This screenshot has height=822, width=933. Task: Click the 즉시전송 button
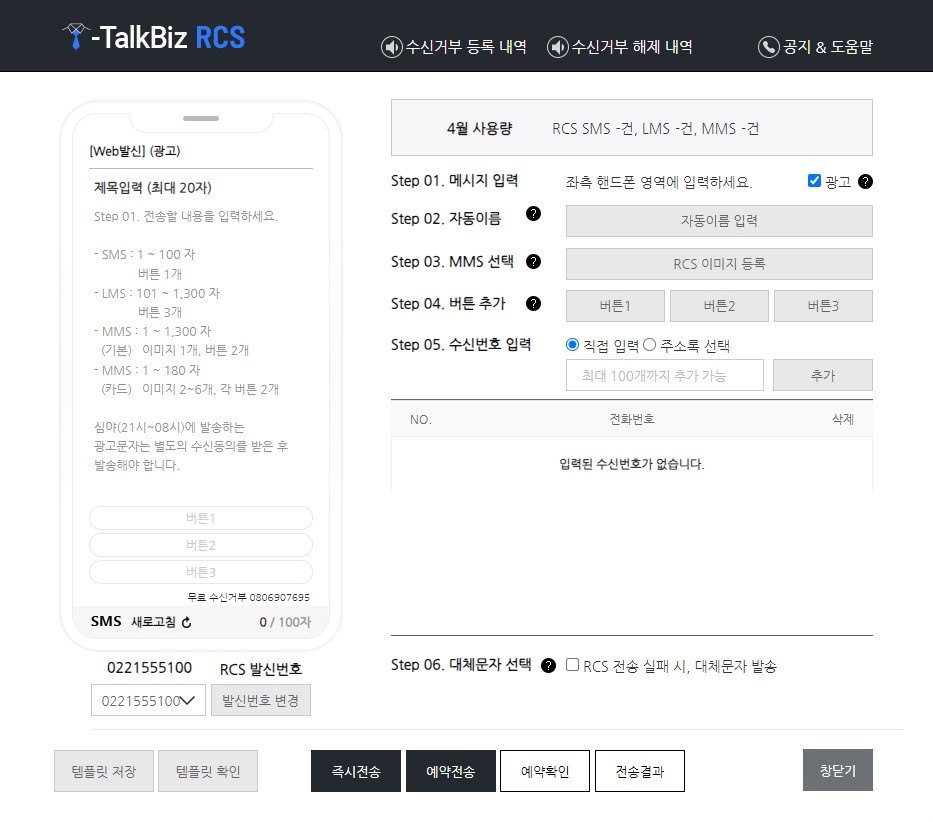coord(355,770)
